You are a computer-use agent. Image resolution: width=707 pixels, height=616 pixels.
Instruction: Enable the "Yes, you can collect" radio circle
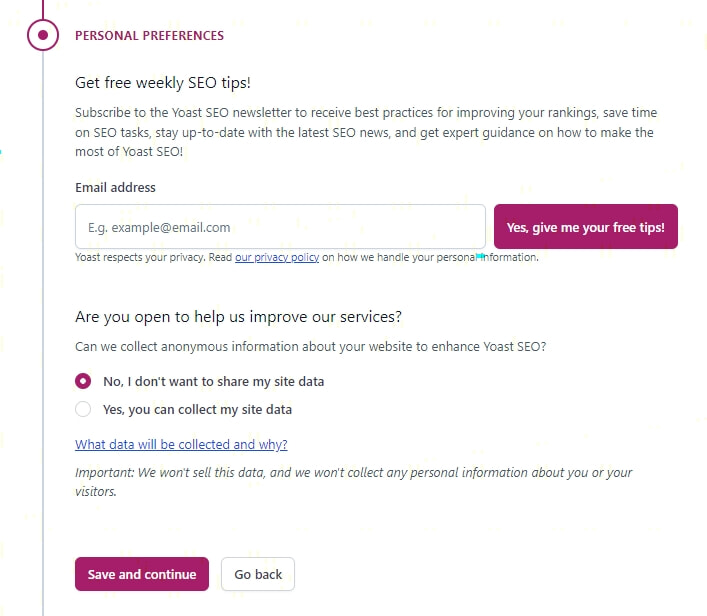pos(83,409)
